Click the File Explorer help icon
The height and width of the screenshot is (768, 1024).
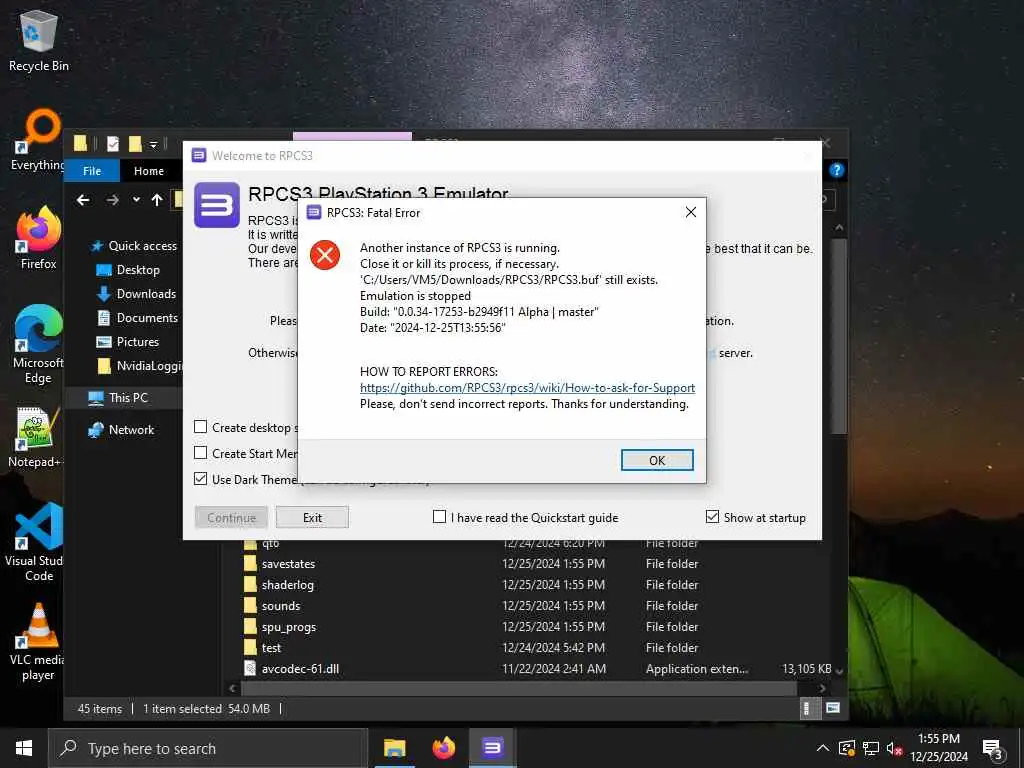click(x=837, y=170)
